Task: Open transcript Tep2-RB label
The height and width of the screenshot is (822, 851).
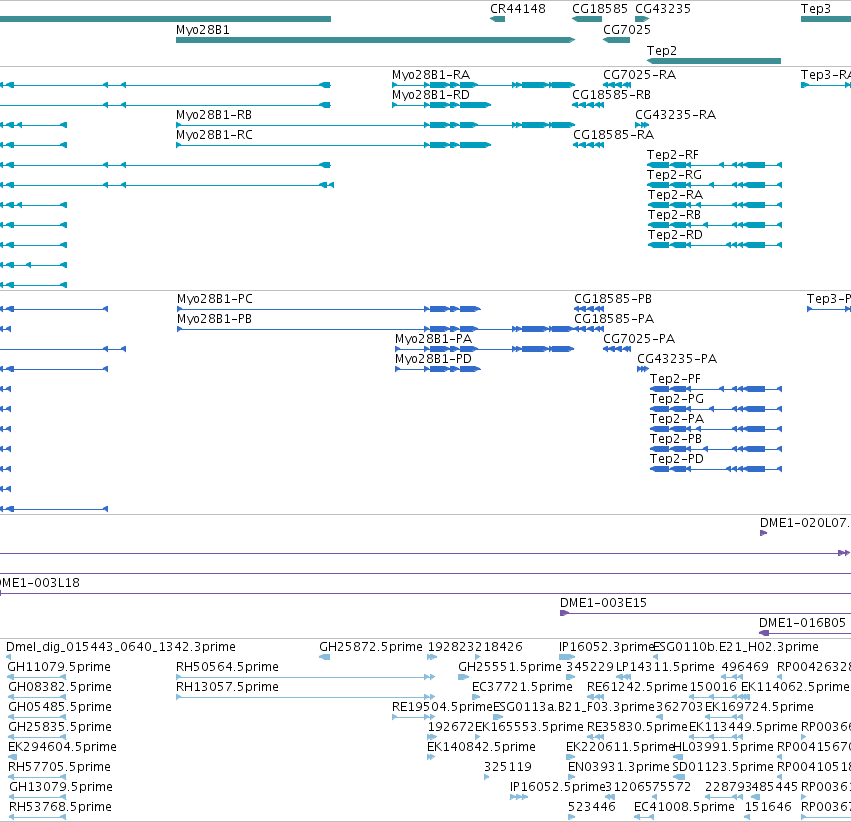Action: coord(674,215)
